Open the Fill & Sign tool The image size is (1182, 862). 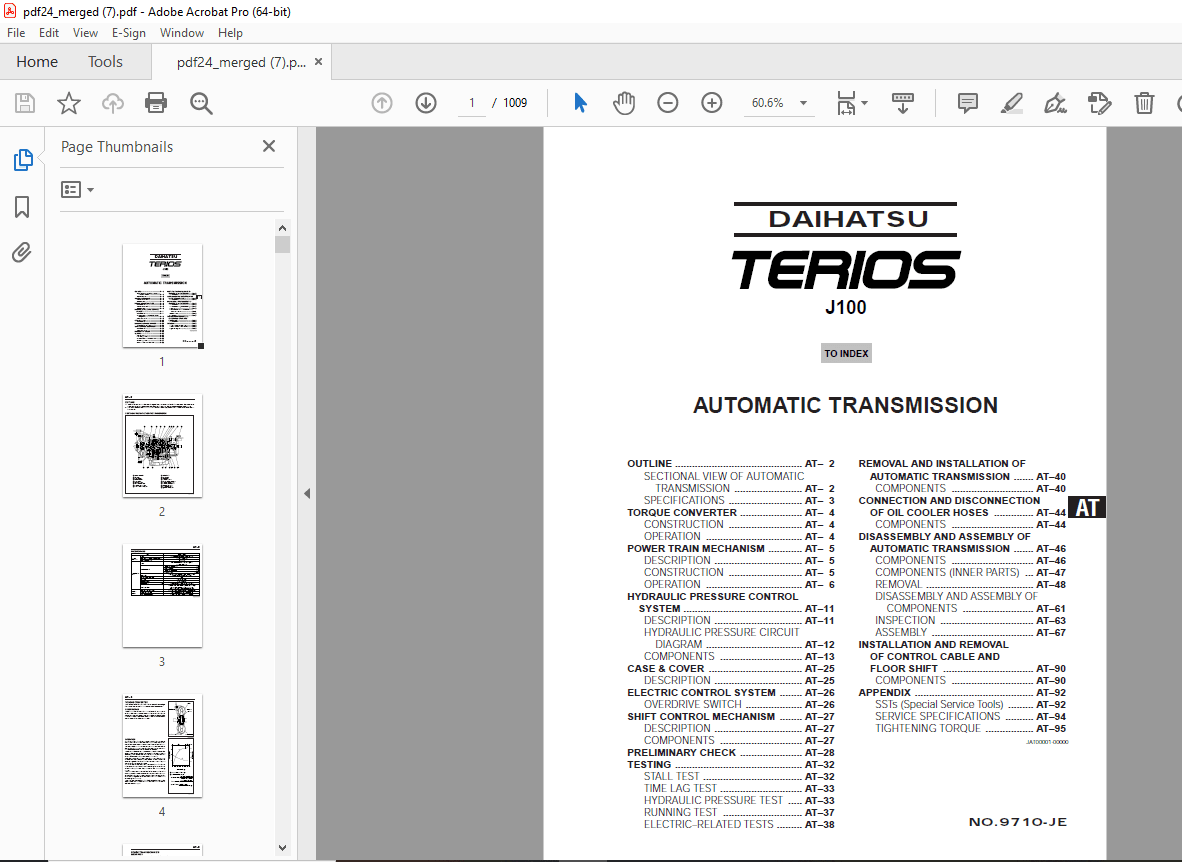1055,102
